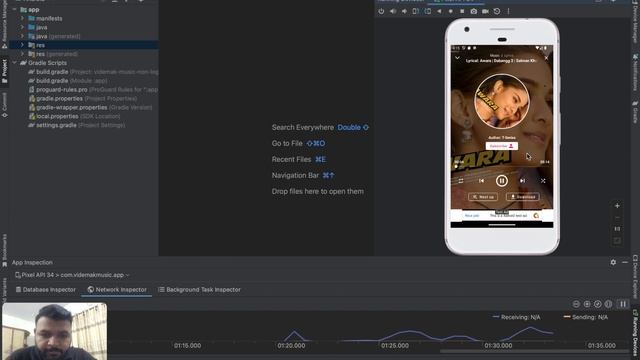Click the circular album art thumbnail
The image size is (640, 360).
502,101
